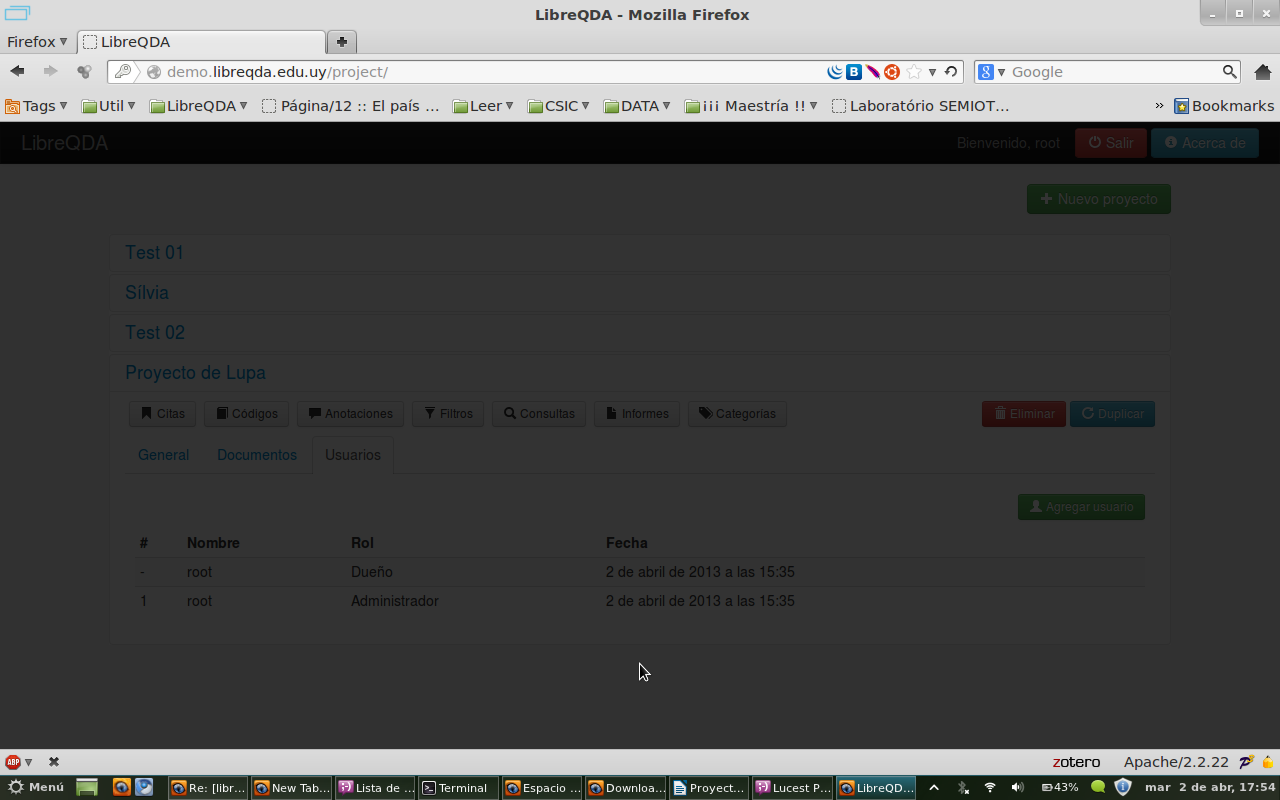Click the zotero status bar label

click(x=1076, y=762)
